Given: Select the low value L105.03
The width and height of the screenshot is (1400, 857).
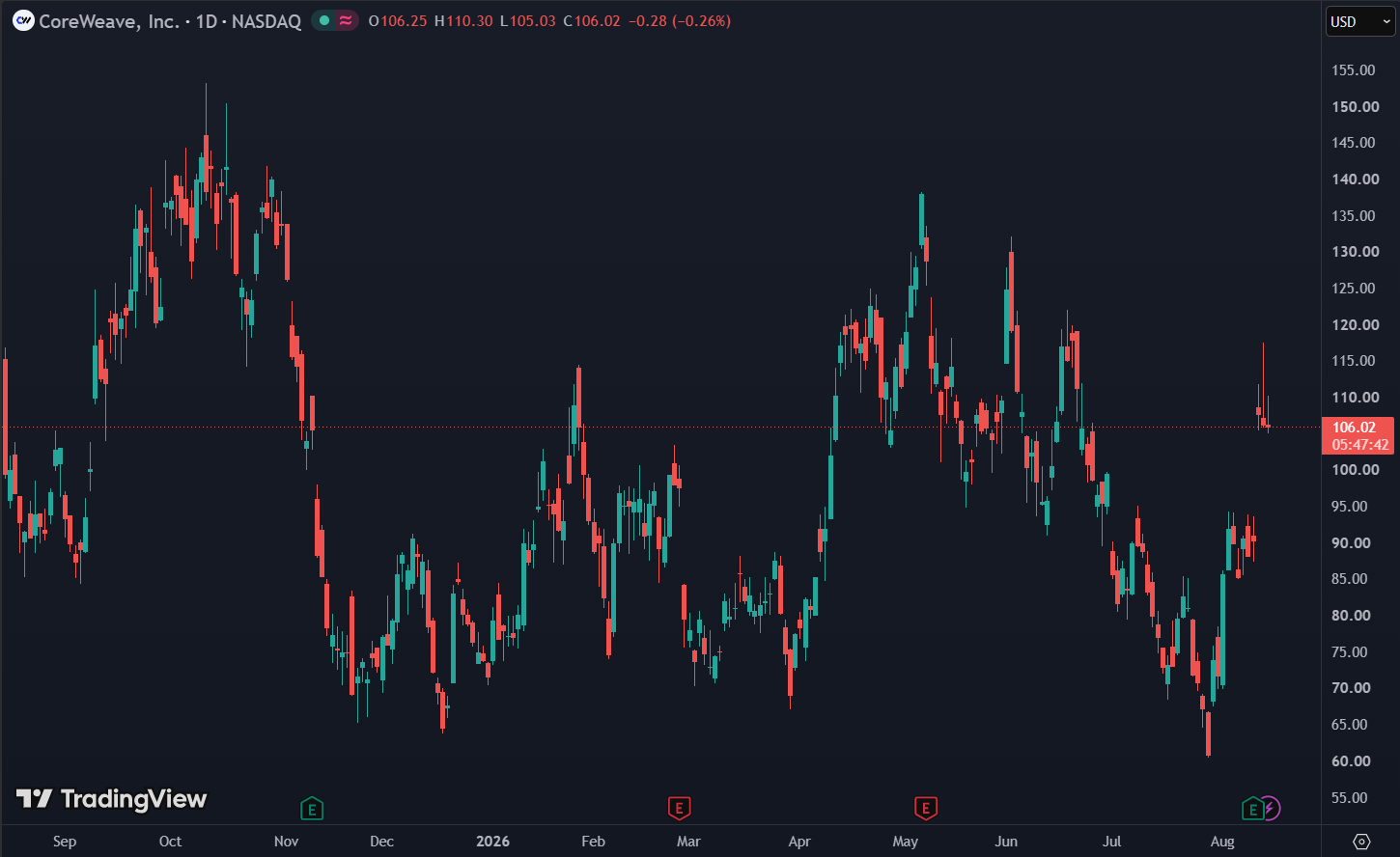Looking at the screenshot, I should pos(528,20).
